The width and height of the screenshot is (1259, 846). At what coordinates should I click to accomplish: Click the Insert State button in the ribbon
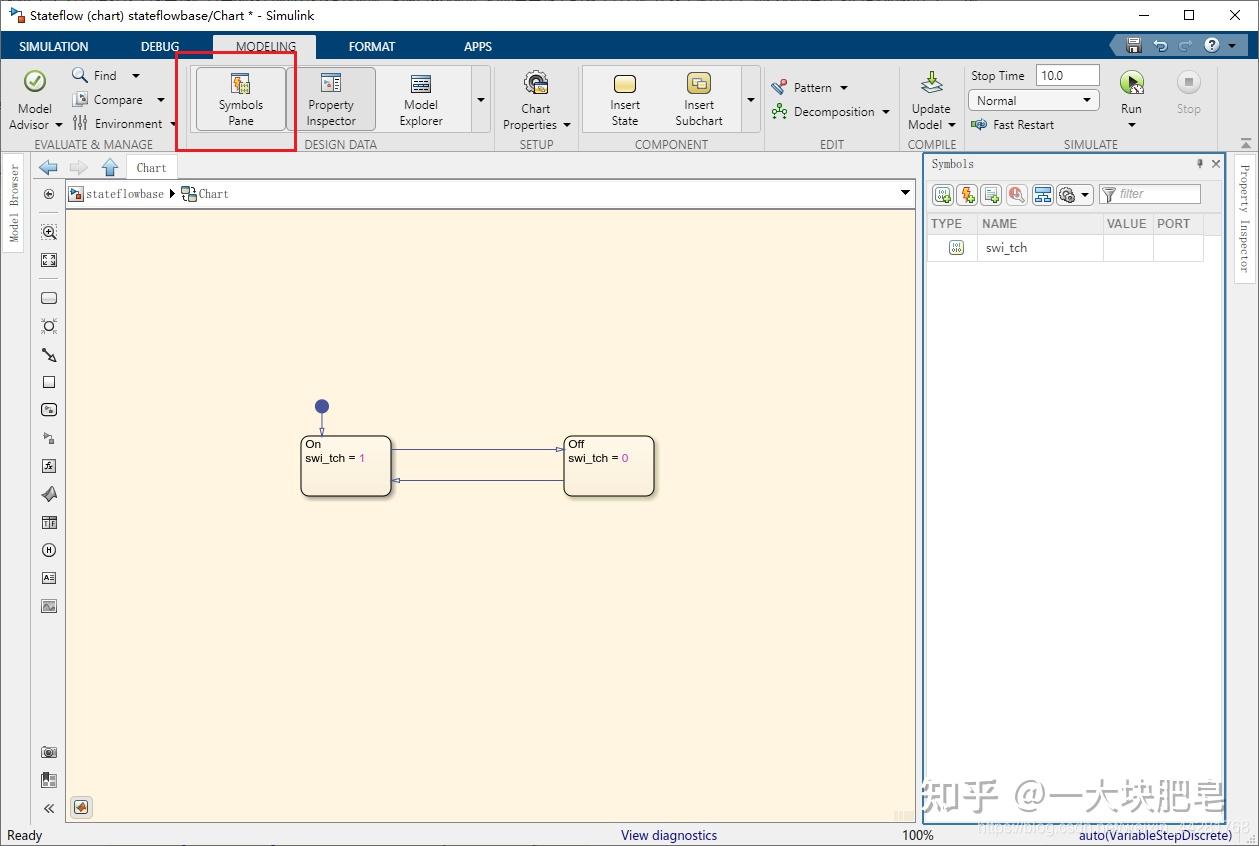623,98
